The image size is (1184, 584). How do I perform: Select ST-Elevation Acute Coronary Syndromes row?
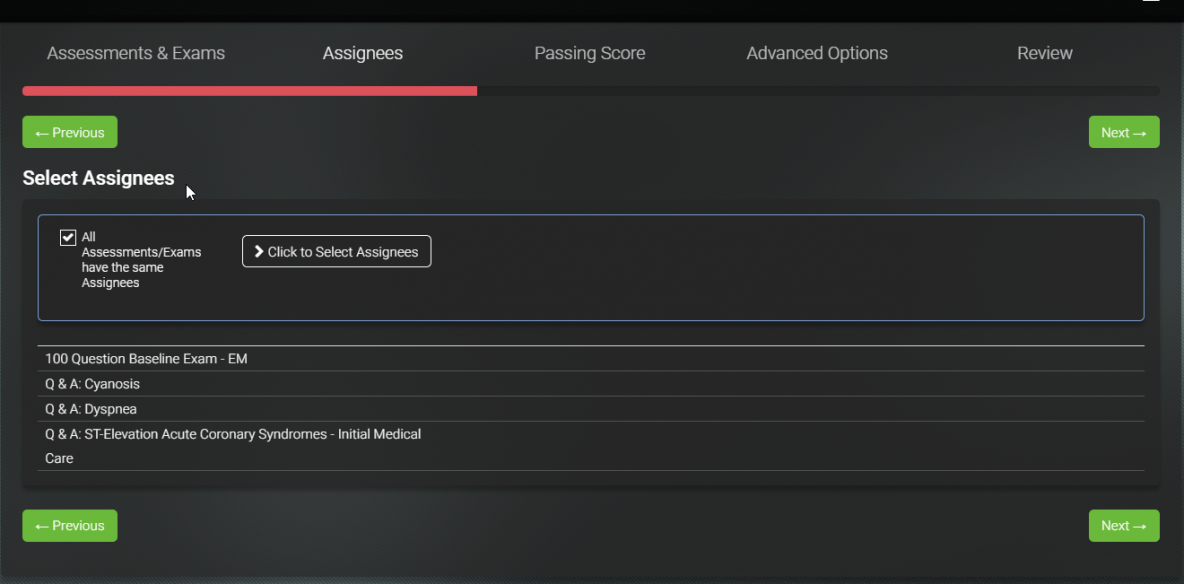tap(591, 446)
